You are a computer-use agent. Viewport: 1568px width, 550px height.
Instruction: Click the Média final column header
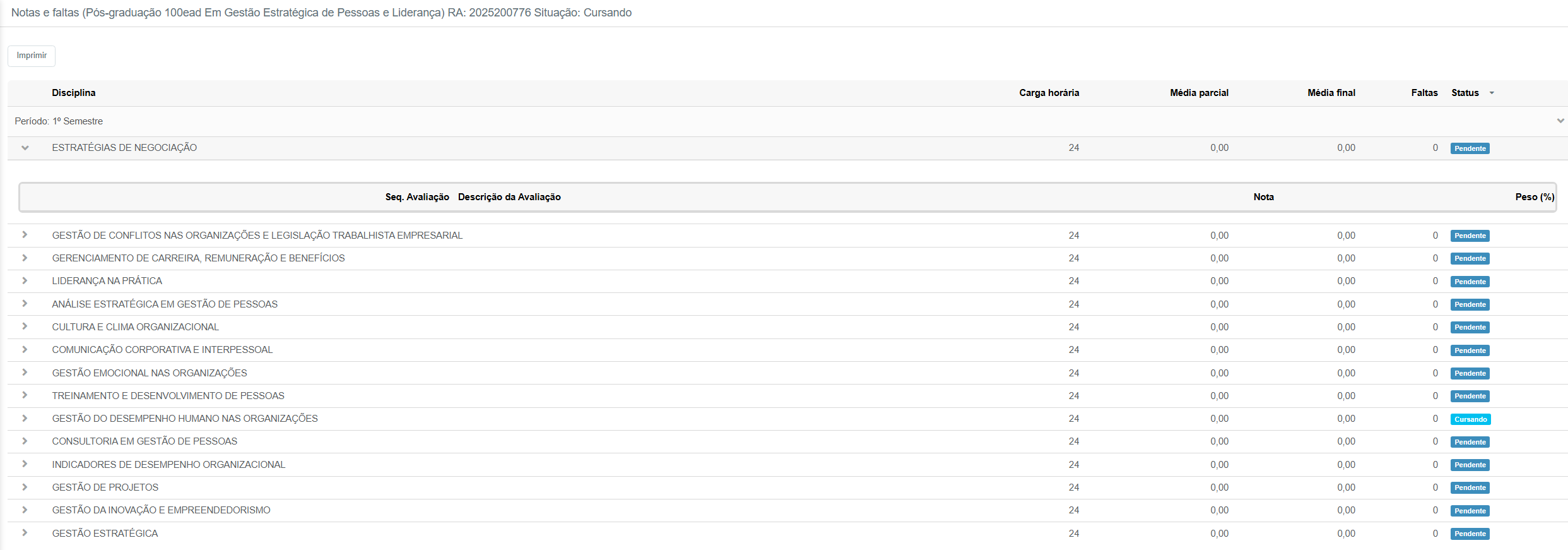(x=1331, y=93)
